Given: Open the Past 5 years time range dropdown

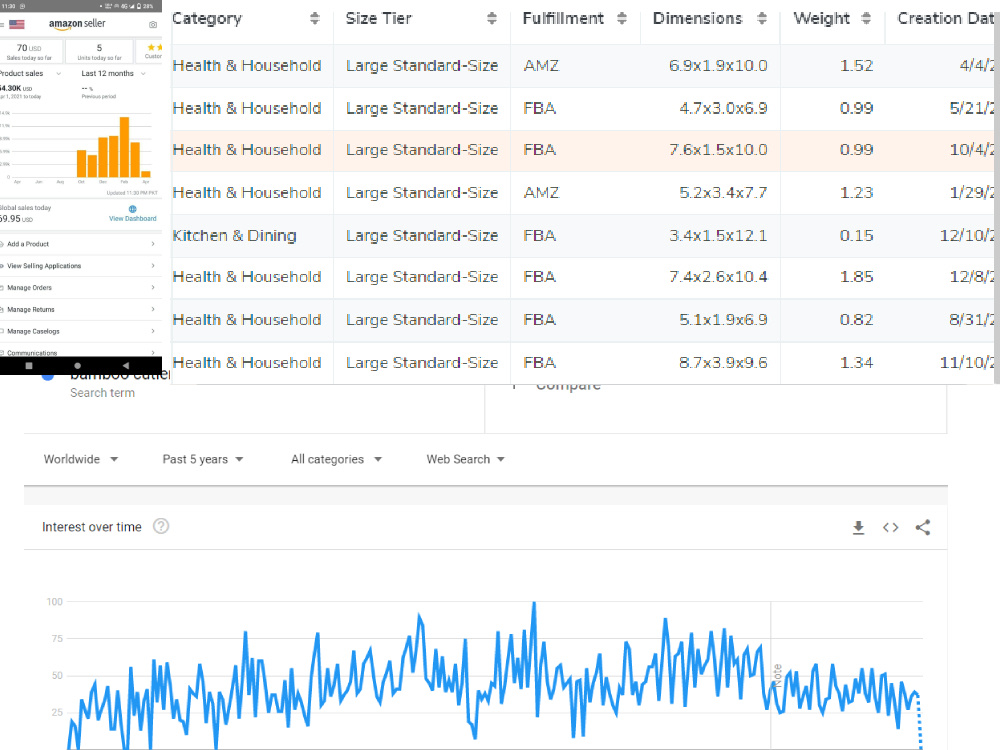Looking at the screenshot, I should click(x=203, y=459).
